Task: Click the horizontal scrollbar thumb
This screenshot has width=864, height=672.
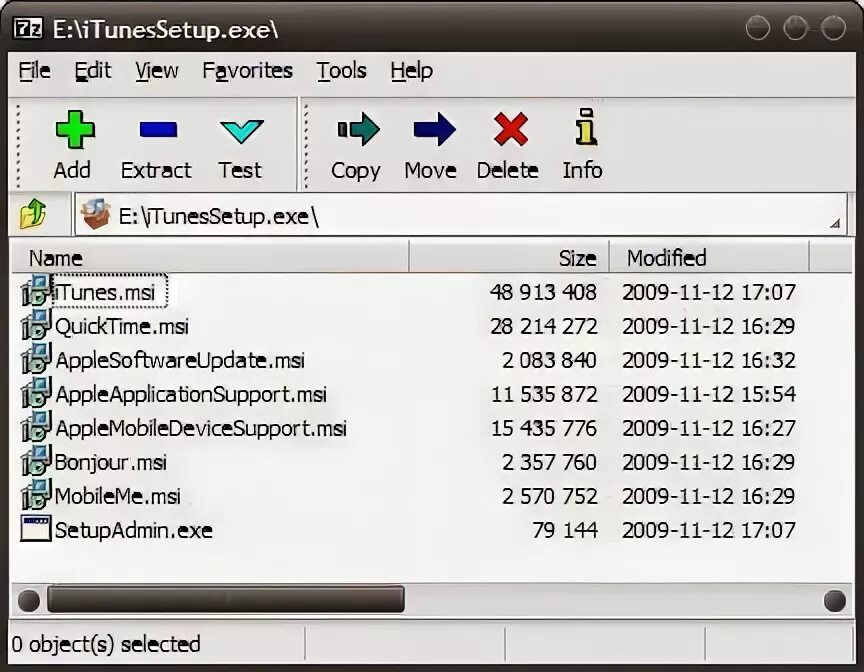Action: (x=226, y=599)
